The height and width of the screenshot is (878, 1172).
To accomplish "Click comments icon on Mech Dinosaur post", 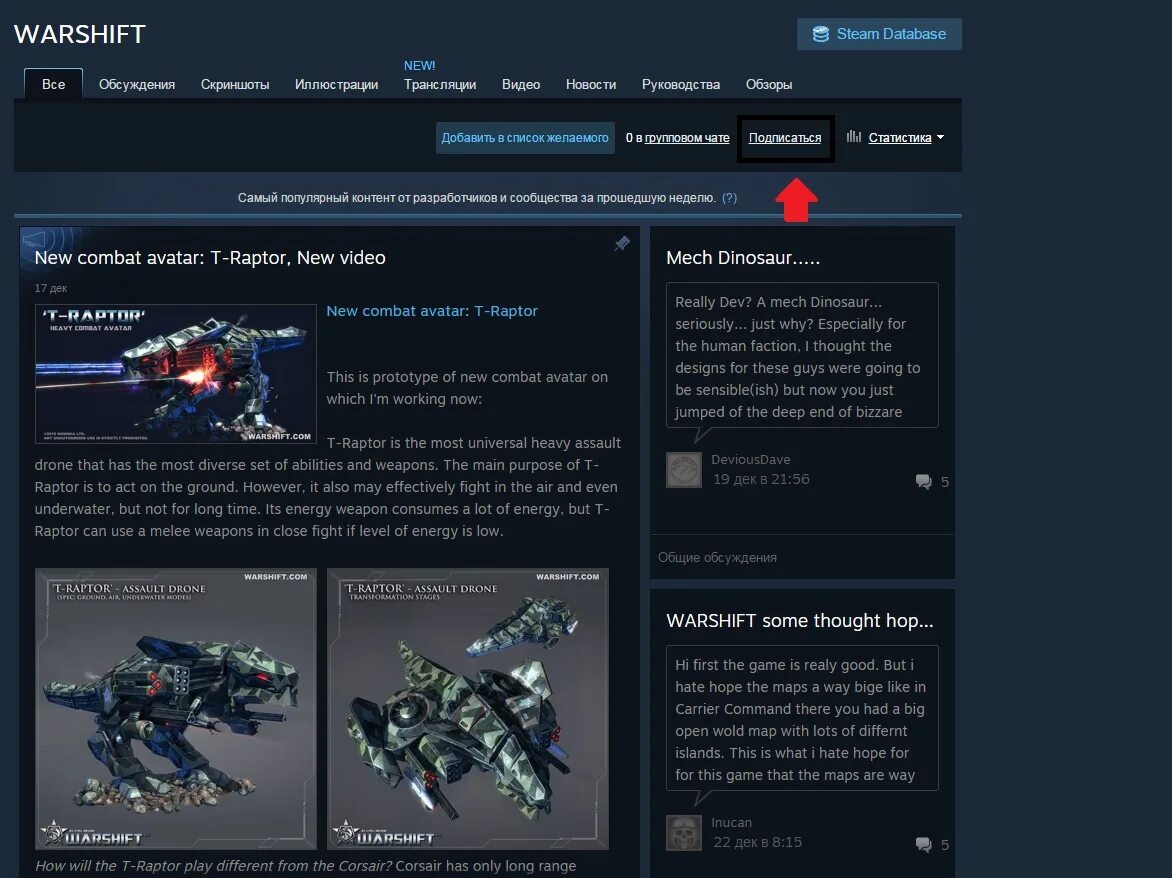I will [924, 482].
